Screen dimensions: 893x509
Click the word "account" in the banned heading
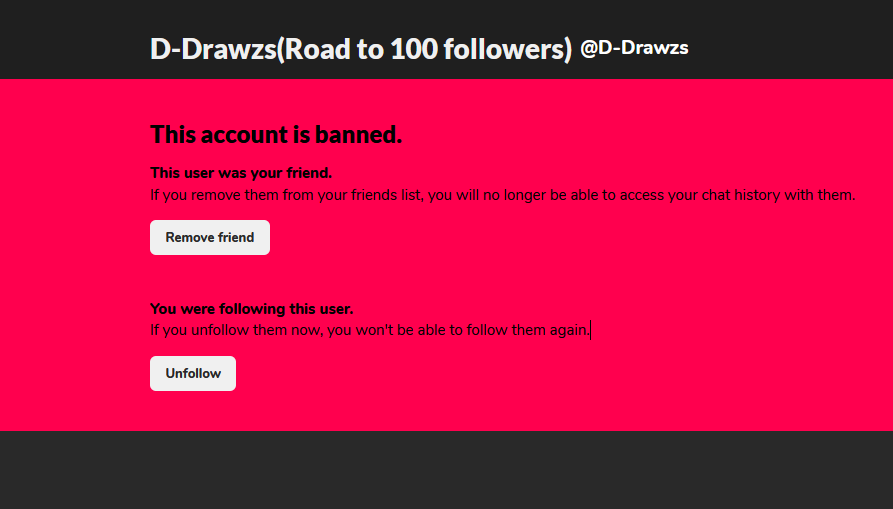click(235, 135)
